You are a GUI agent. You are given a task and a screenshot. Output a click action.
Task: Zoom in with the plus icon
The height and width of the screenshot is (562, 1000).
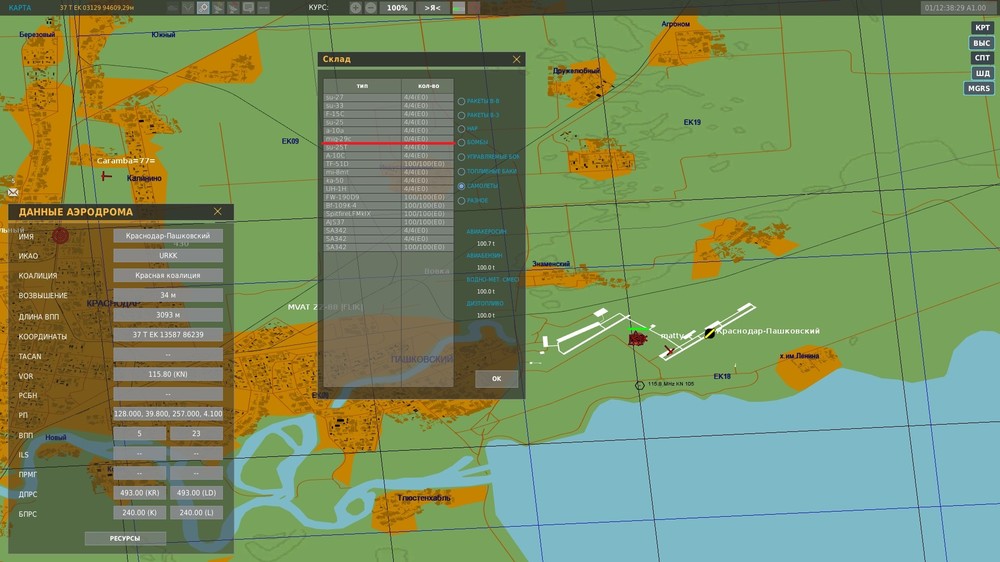(355, 8)
